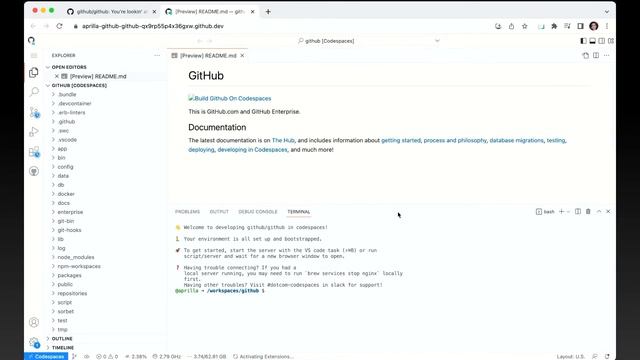Open the Explorer view in activity bar
Image resolution: width=640 pixels, height=360 pixels.
click(x=34, y=73)
